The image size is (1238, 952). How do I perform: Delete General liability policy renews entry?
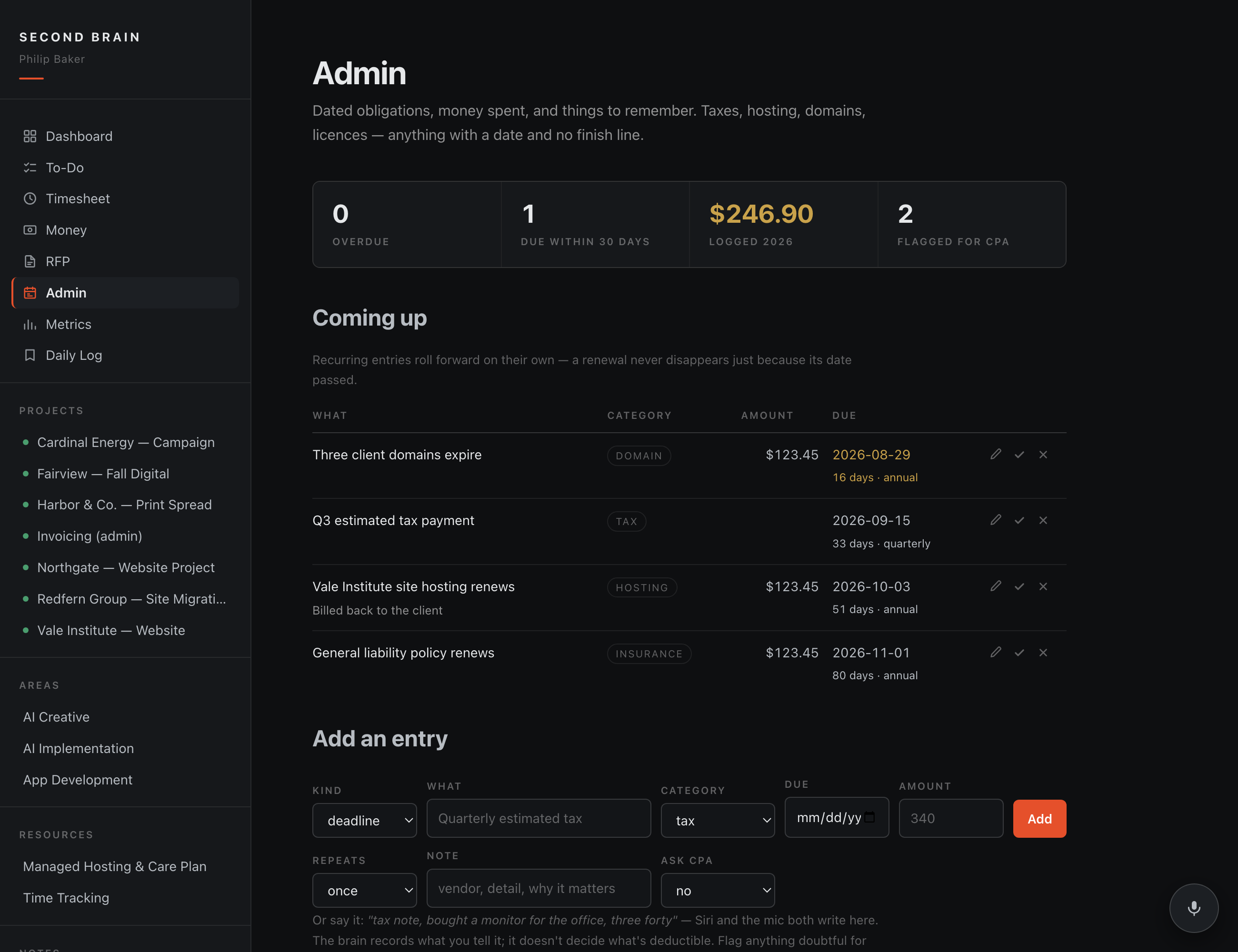1043,653
